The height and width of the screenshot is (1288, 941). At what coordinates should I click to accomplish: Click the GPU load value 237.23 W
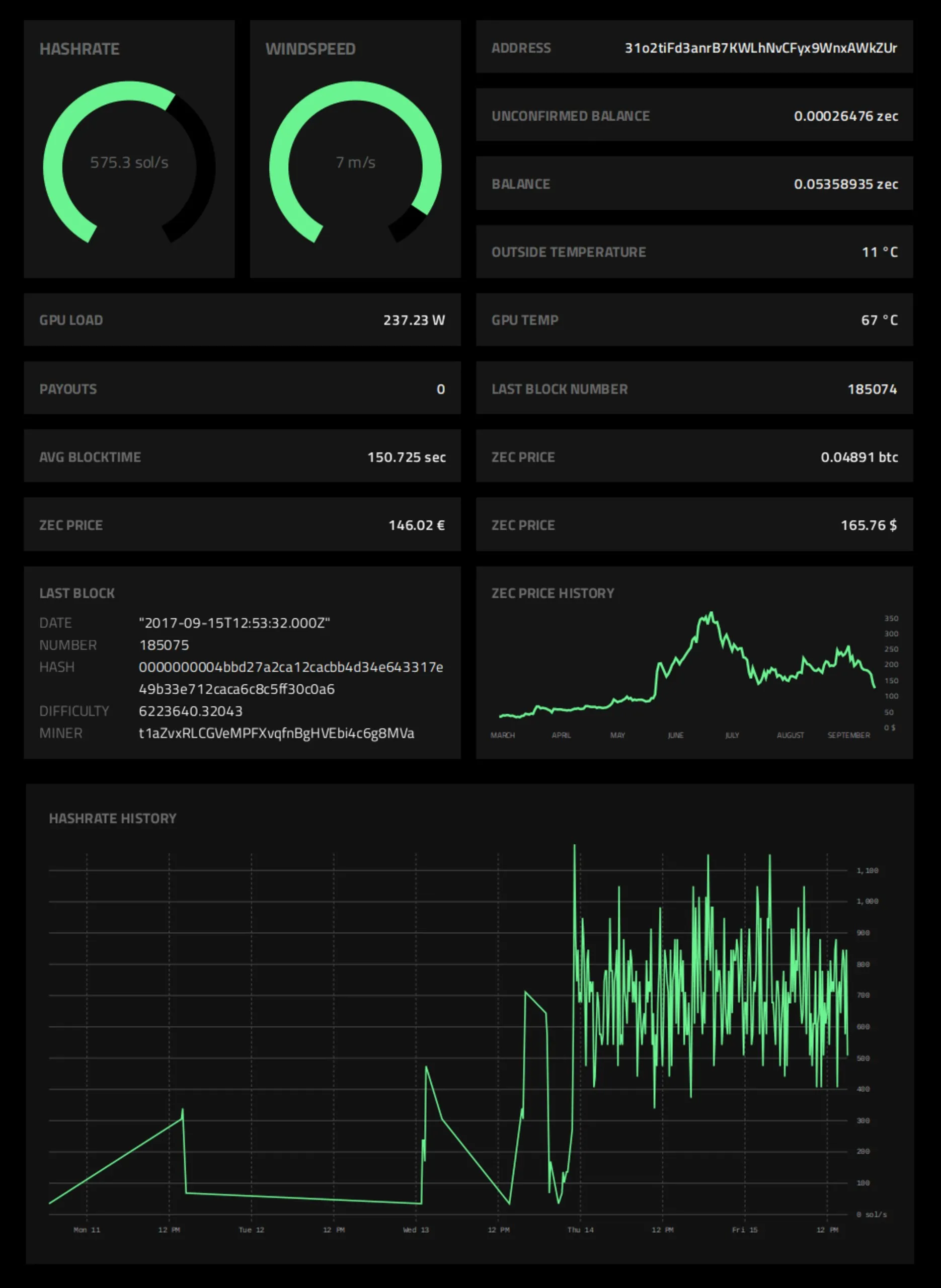click(414, 320)
